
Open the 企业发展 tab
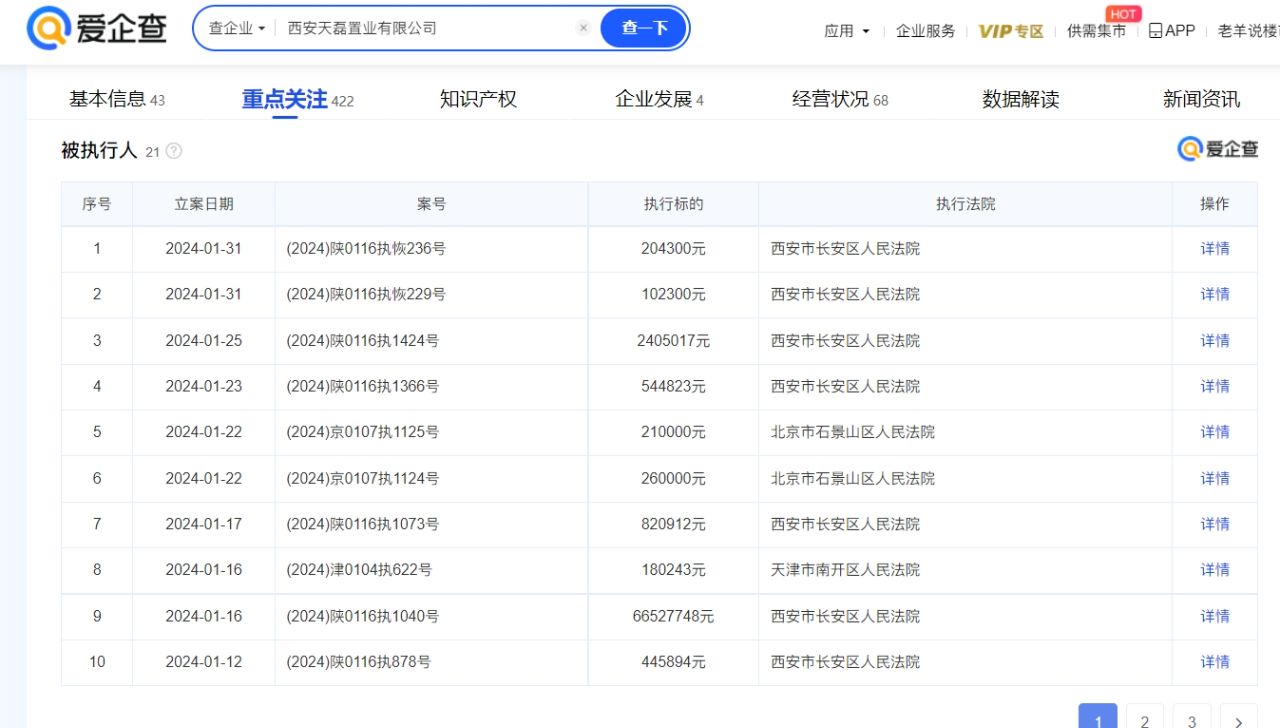[659, 99]
